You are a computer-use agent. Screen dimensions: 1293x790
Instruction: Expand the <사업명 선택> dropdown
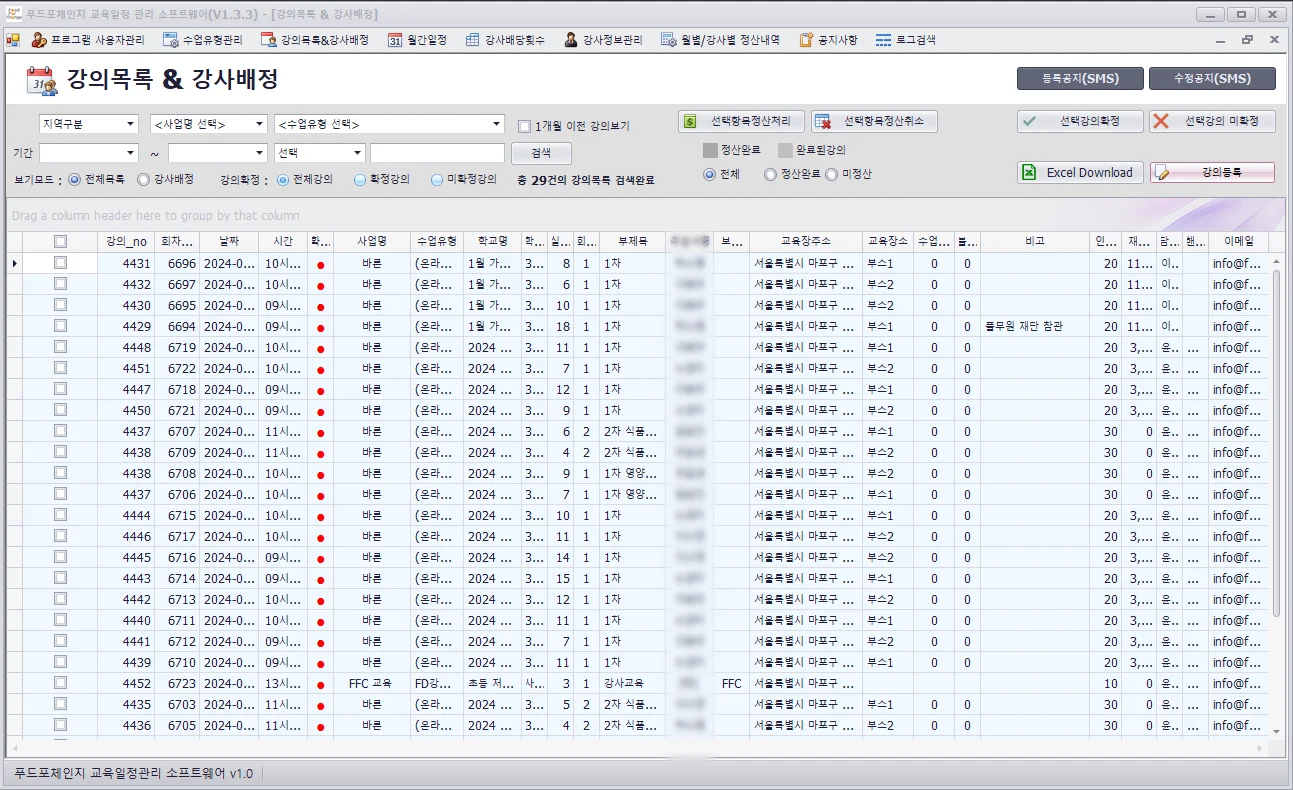(208, 124)
